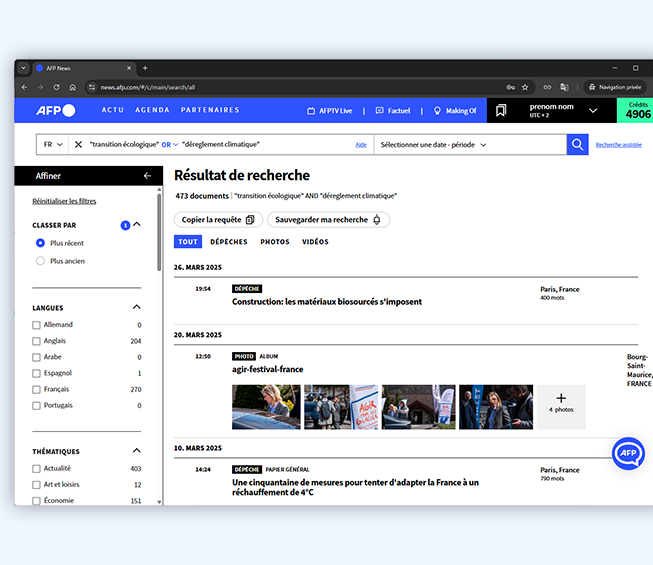Select Plus récent sorting
The height and width of the screenshot is (565, 653).
click(x=40, y=243)
